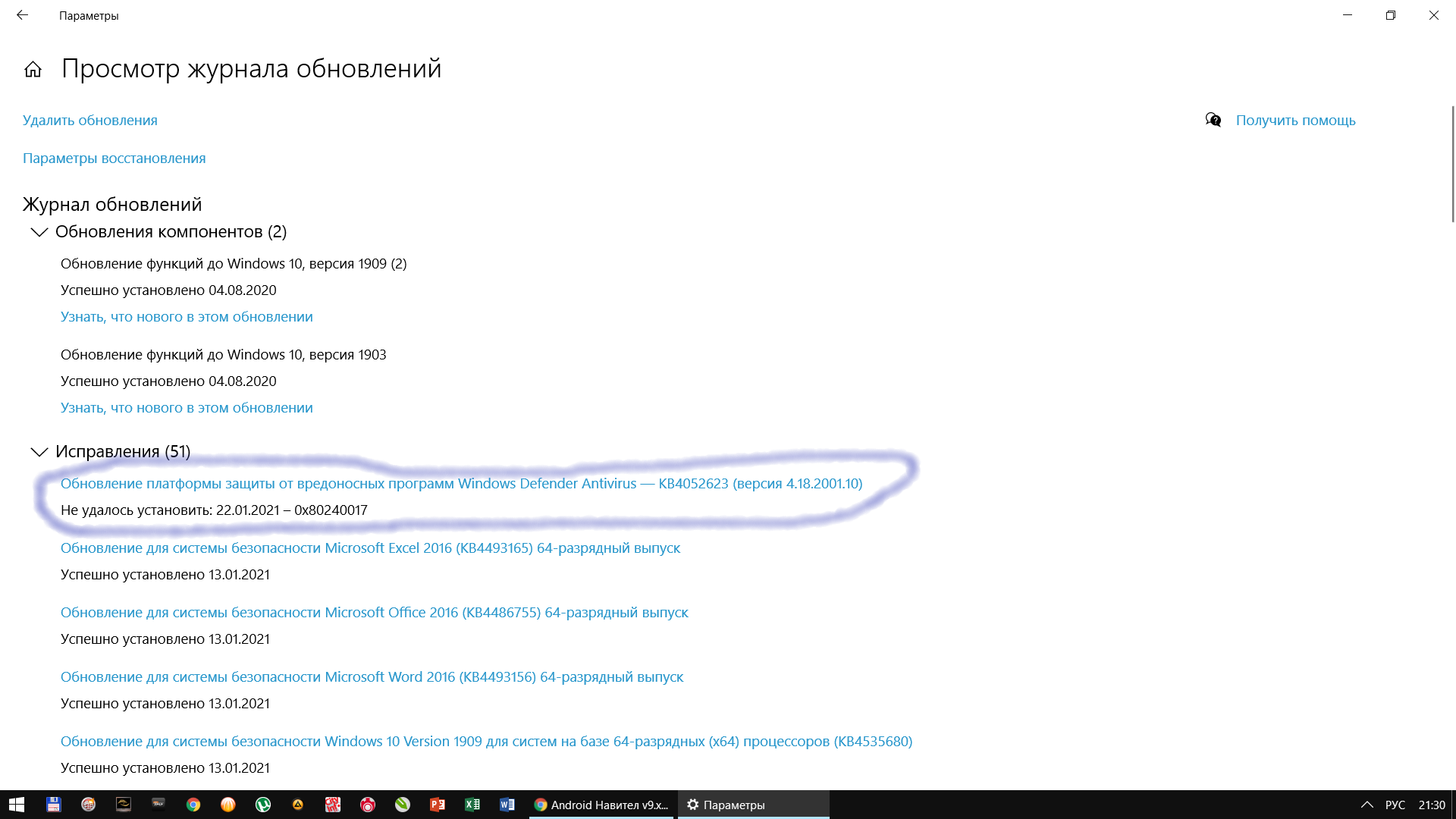Go to Settings home via the house icon

tap(33, 70)
